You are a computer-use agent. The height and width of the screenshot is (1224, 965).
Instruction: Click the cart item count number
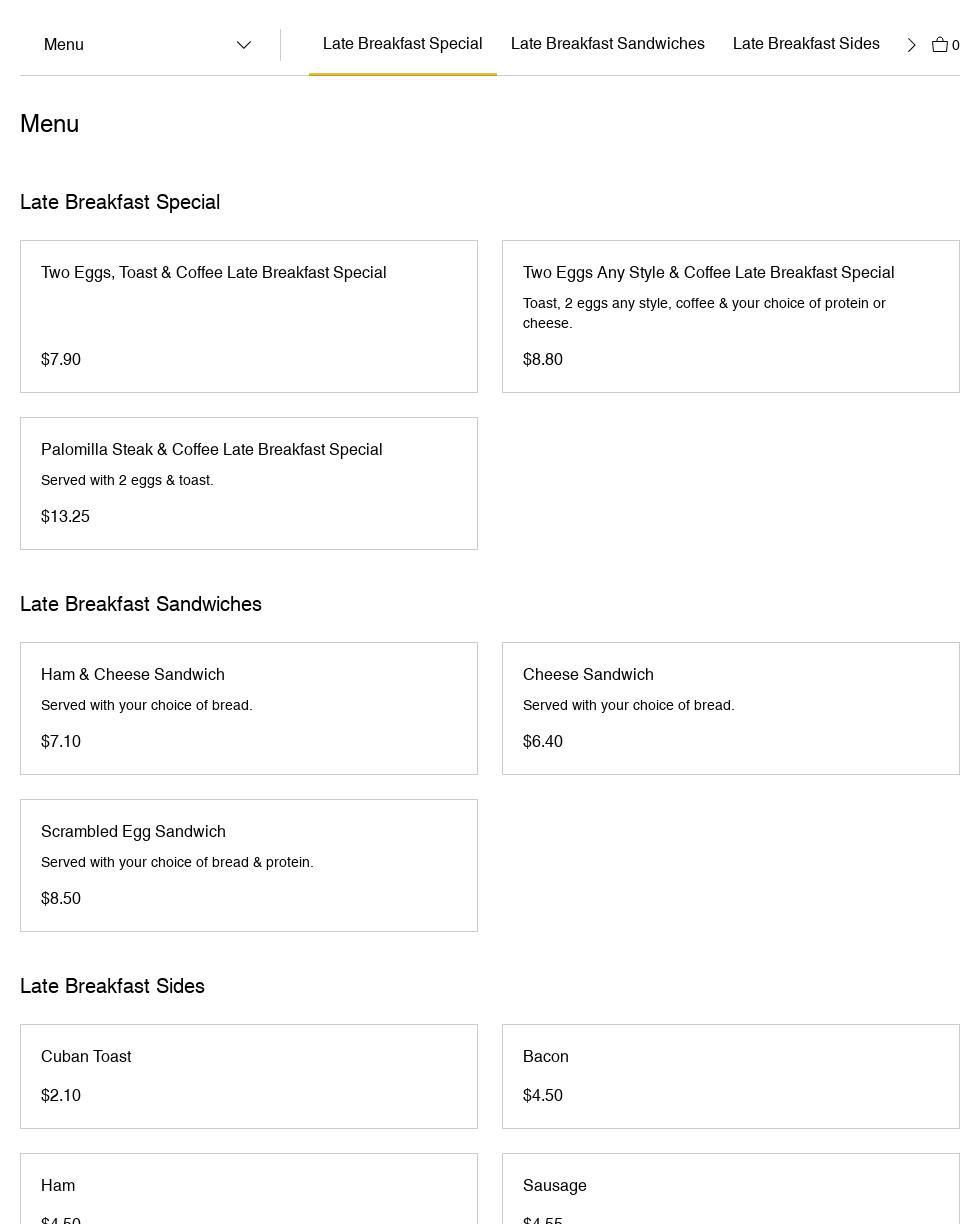[x=955, y=46]
